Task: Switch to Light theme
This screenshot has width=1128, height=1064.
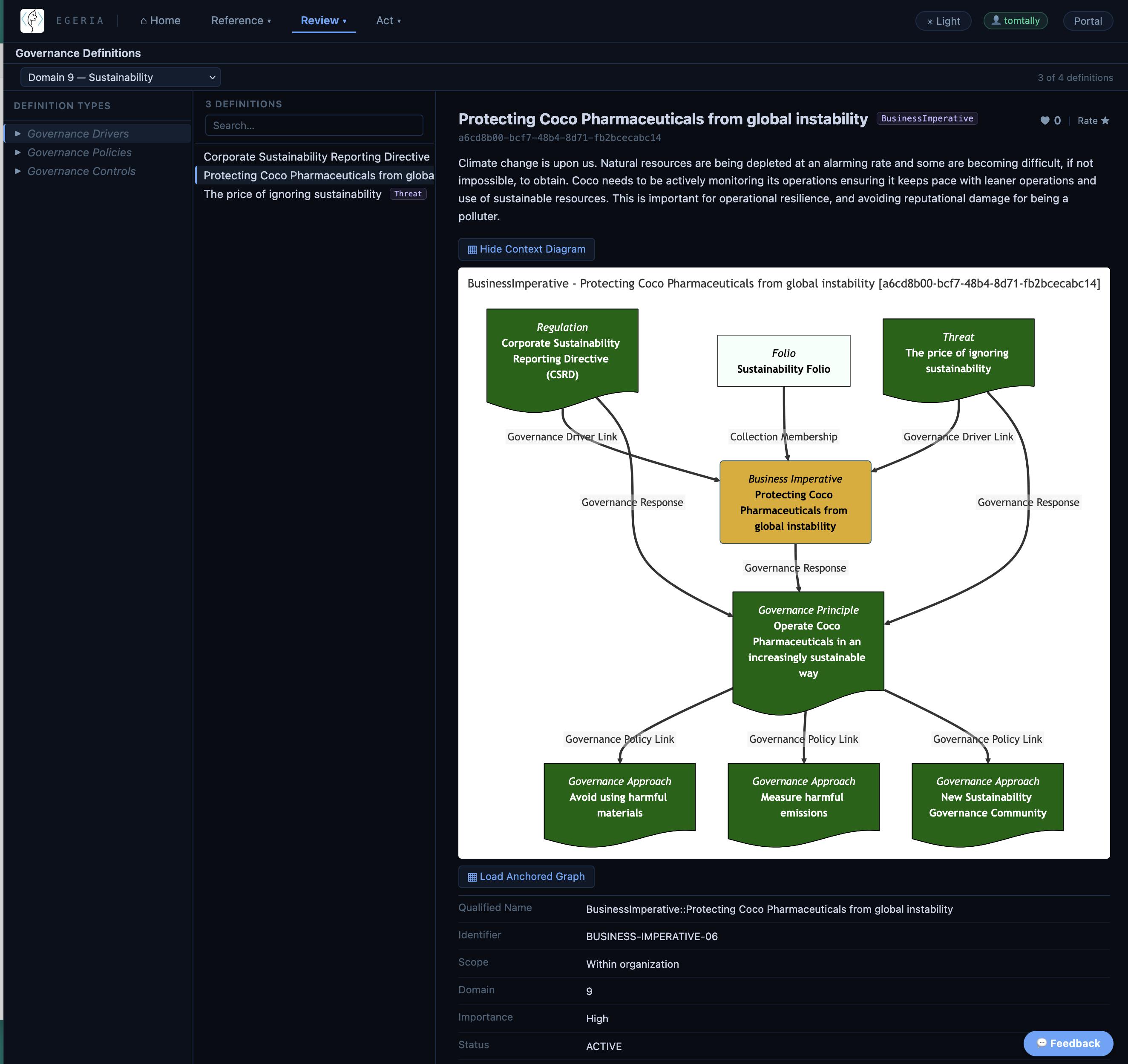Action: click(943, 21)
